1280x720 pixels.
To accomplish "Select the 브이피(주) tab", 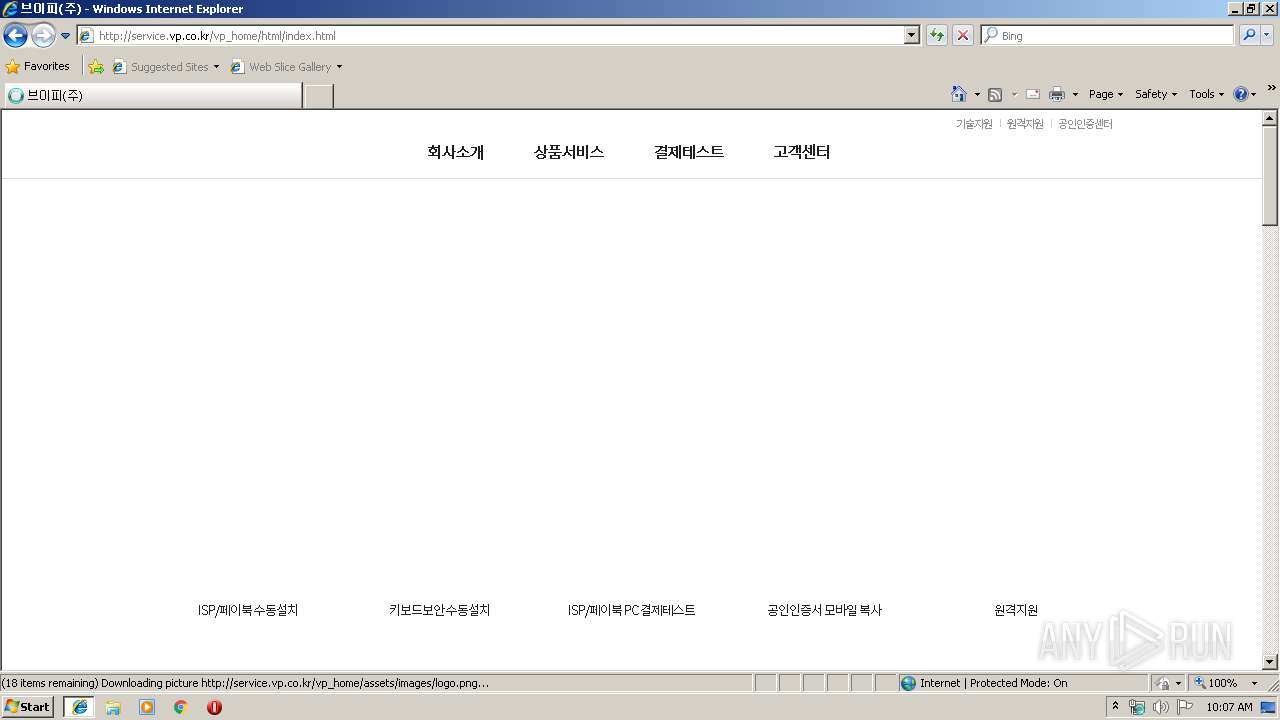I will [152, 96].
